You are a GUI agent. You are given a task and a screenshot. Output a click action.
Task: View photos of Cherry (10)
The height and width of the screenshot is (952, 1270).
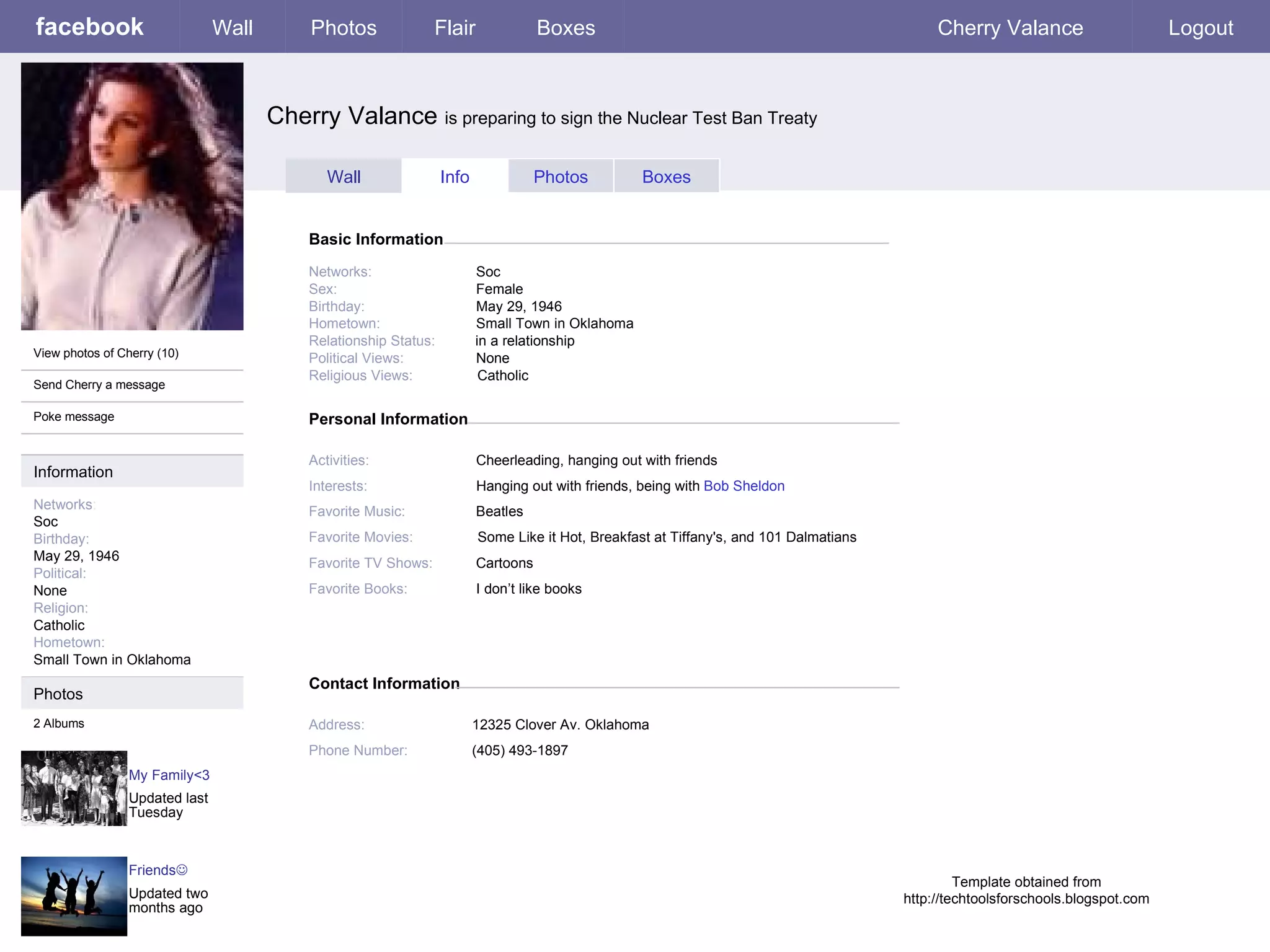coord(106,353)
